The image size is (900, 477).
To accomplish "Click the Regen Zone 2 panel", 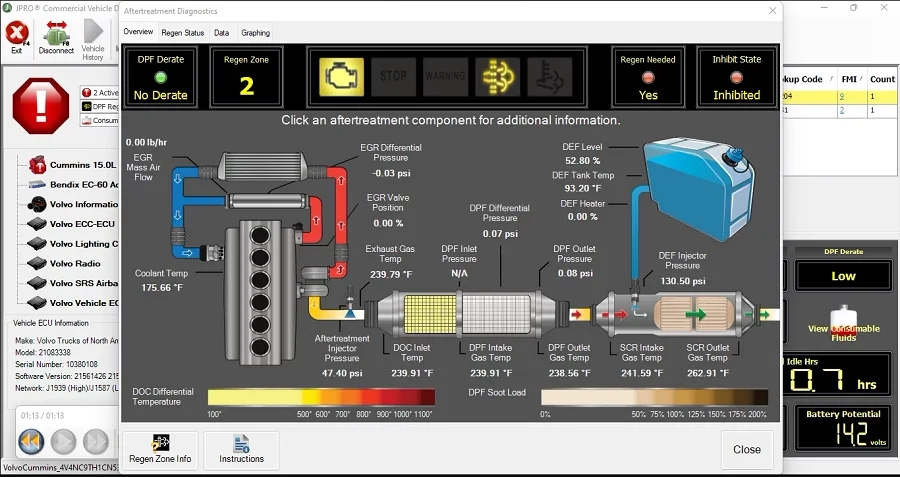I will pos(246,77).
